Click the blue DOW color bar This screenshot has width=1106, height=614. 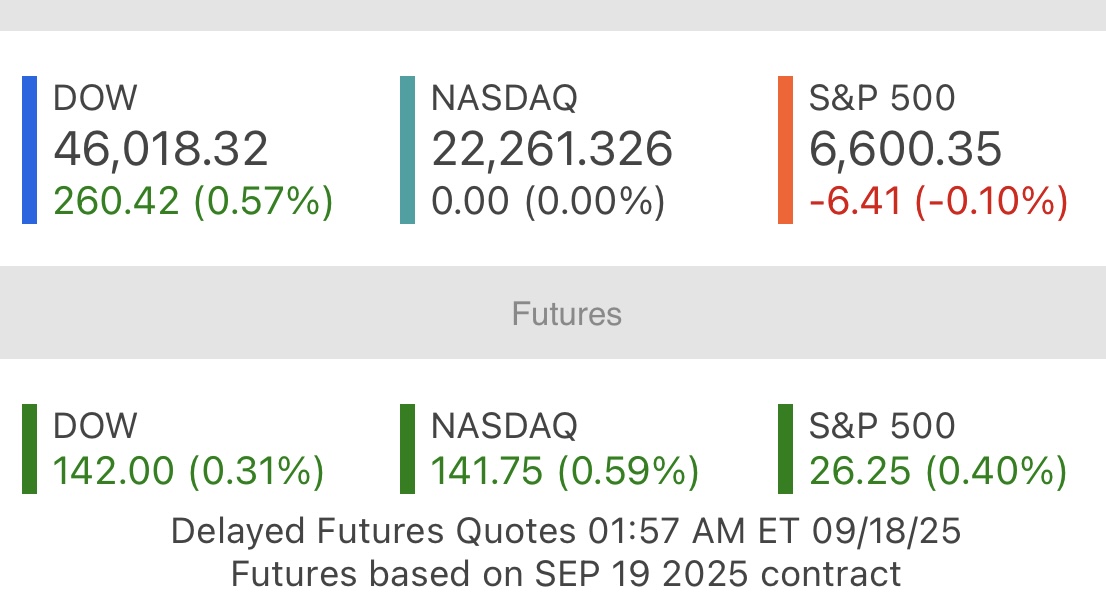pyautogui.click(x=30, y=150)
